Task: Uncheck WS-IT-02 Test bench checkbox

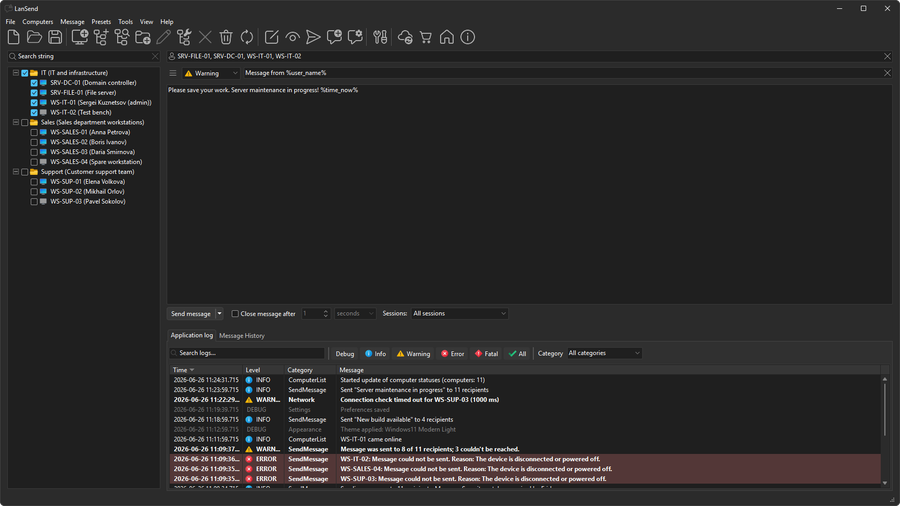Action: tap(34, 112)
